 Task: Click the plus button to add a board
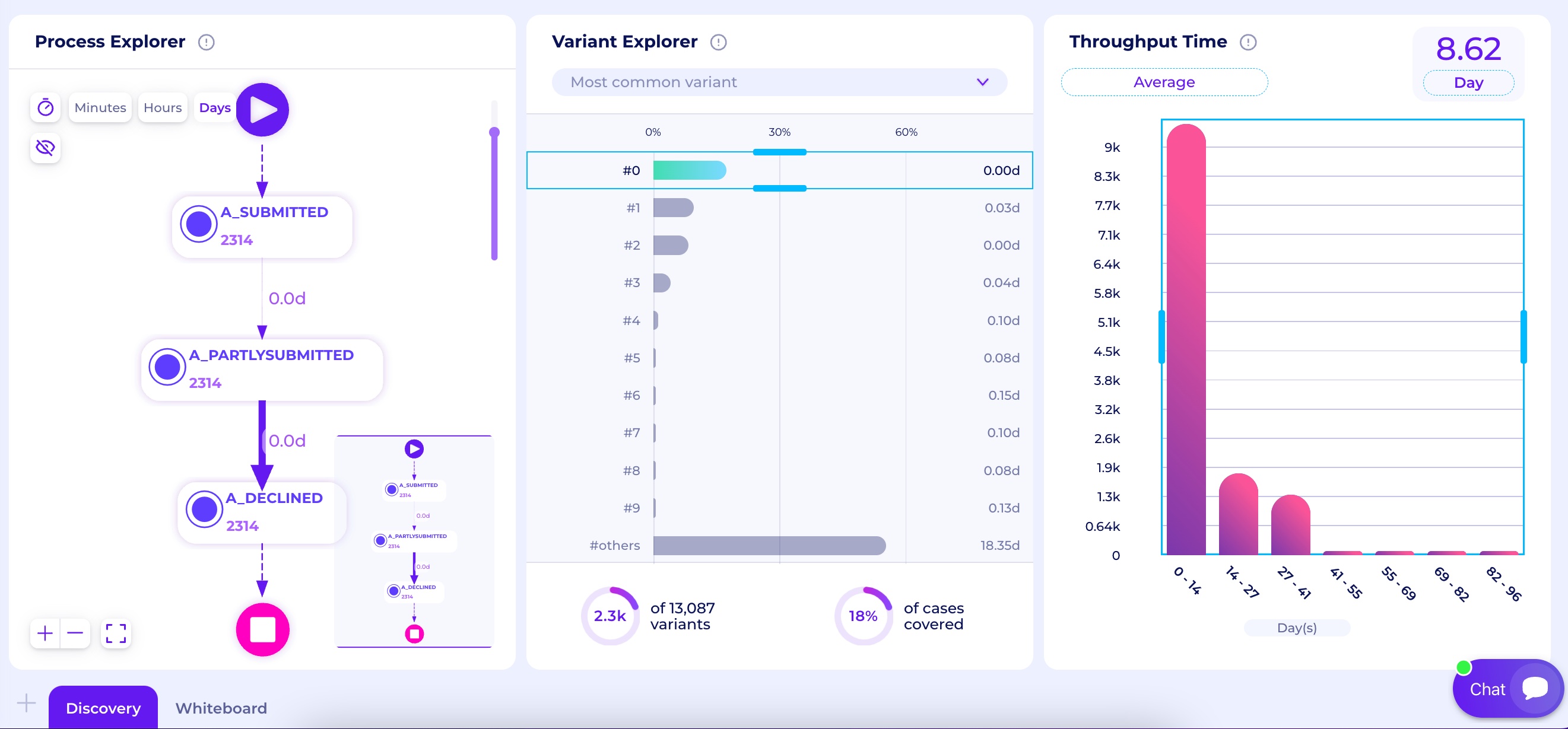26,703
